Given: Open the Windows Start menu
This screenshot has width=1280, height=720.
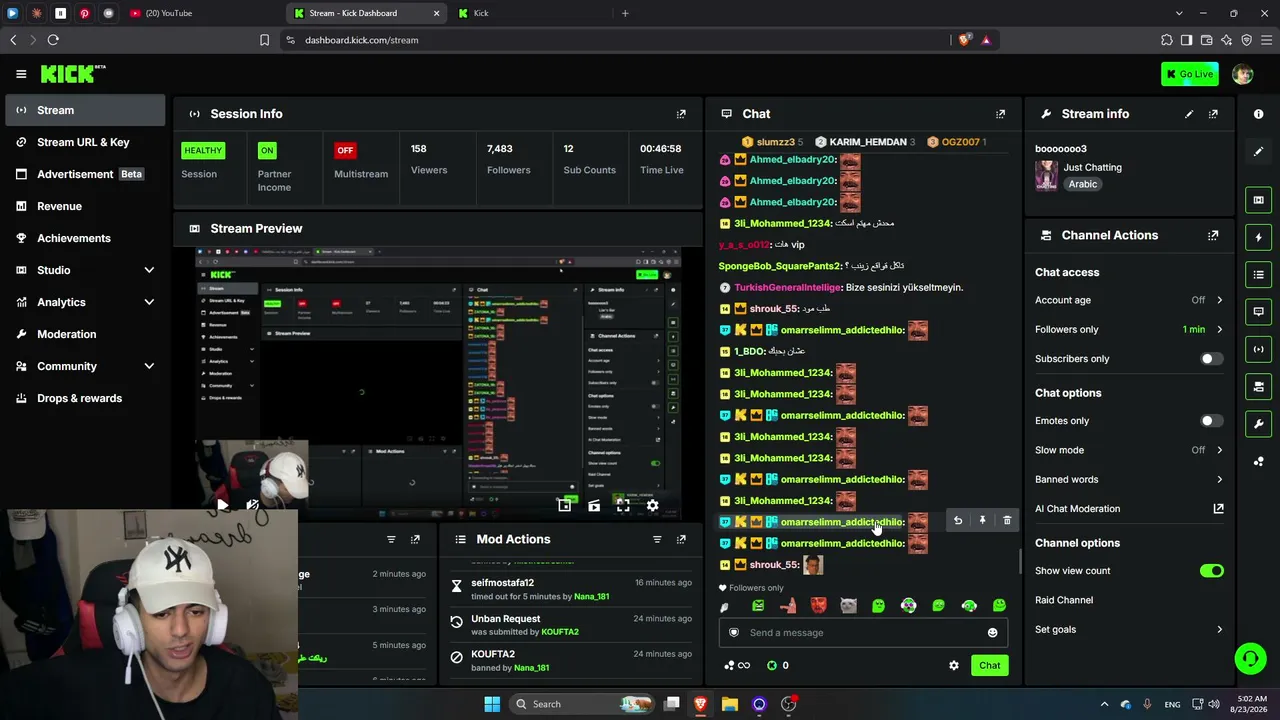Looking at the screenshot, I should (492, 704).
